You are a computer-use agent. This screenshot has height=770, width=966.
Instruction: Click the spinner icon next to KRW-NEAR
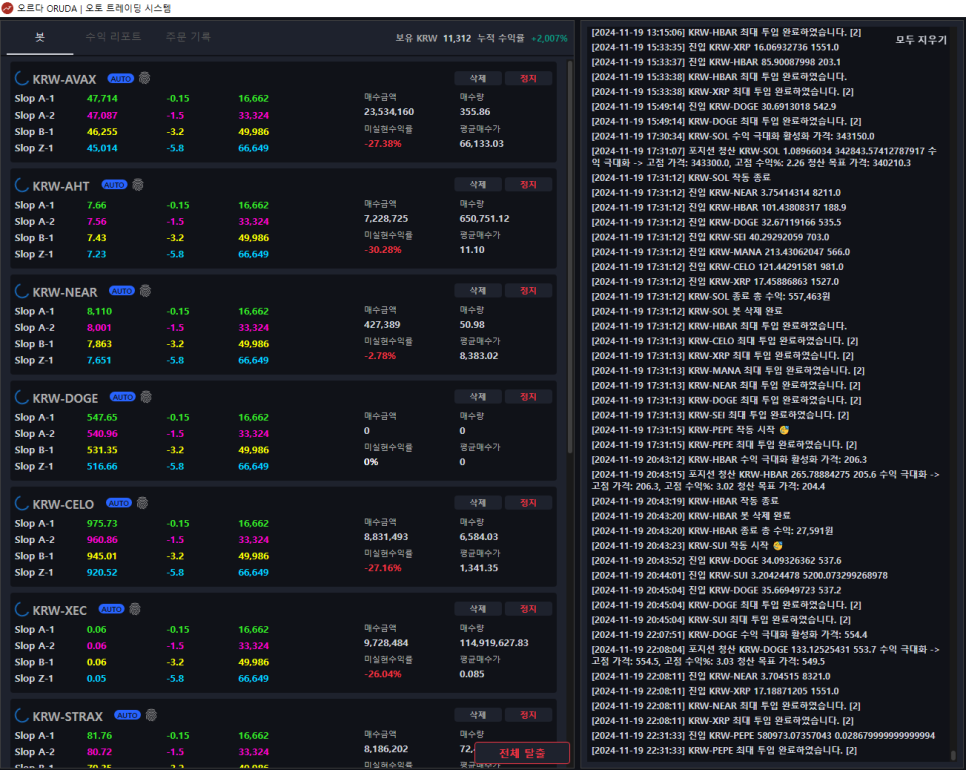tap(22, 291)
